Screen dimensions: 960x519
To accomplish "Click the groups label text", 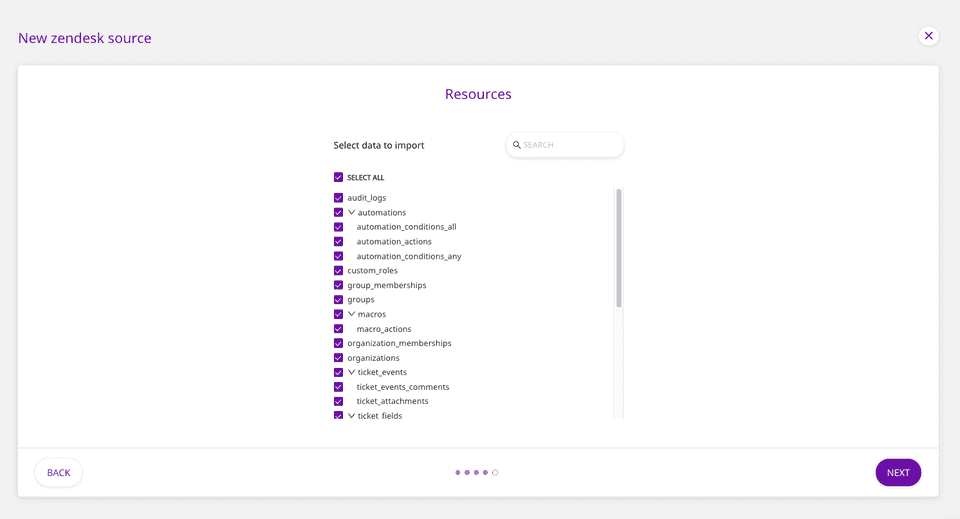I will [361, 300].
